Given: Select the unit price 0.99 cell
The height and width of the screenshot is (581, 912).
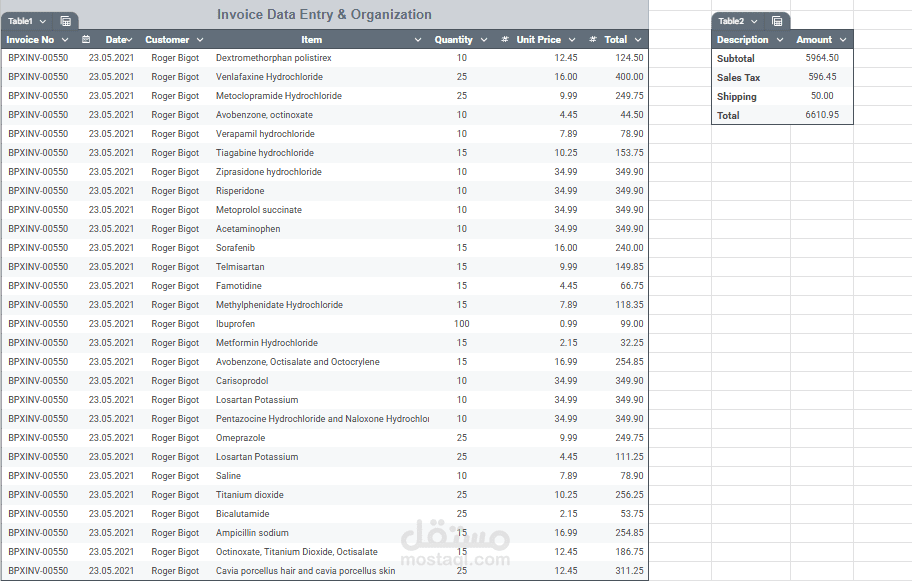Looking at the screenshot, I should pos(568,324).
